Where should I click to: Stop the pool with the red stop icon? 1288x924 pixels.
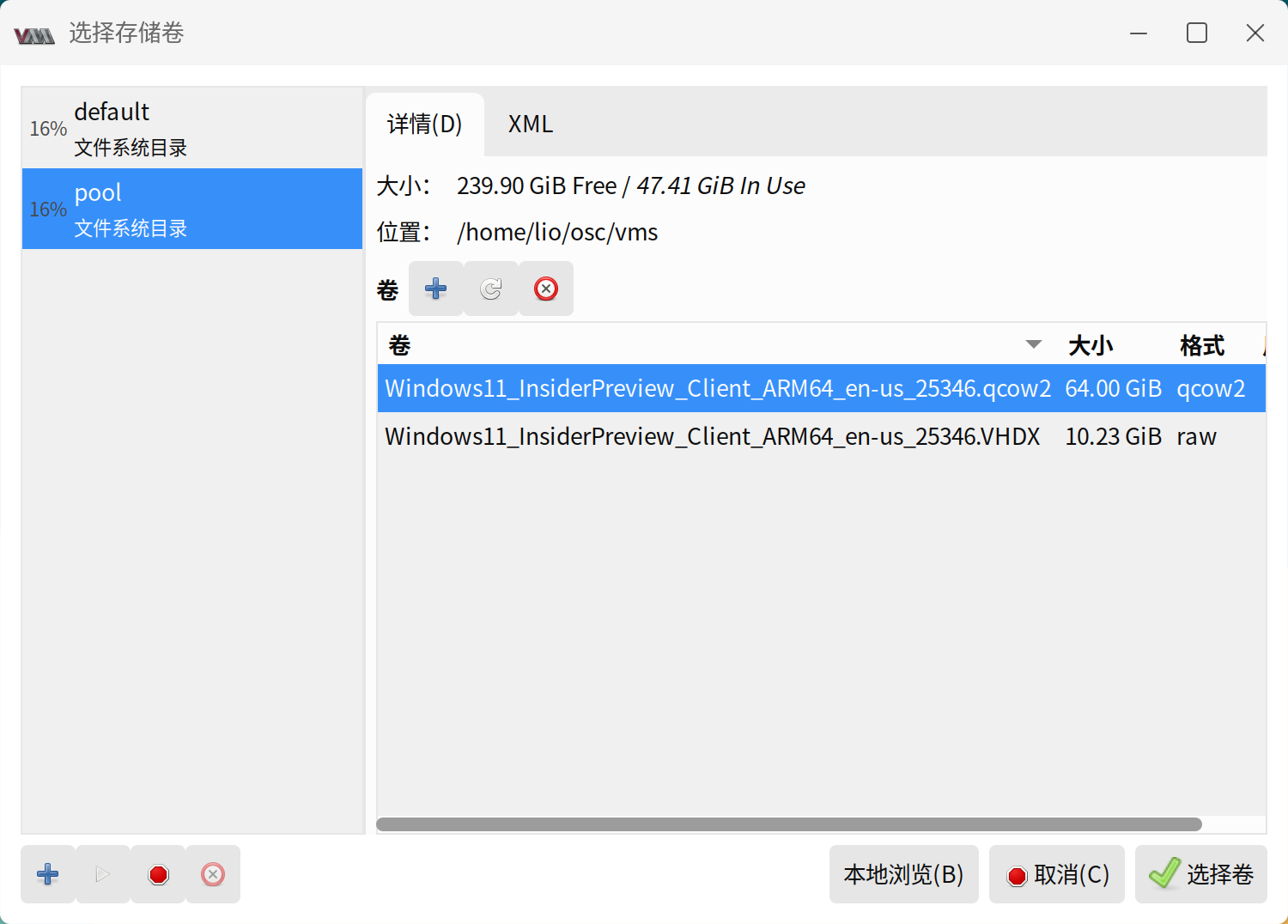tap(158, 874)
